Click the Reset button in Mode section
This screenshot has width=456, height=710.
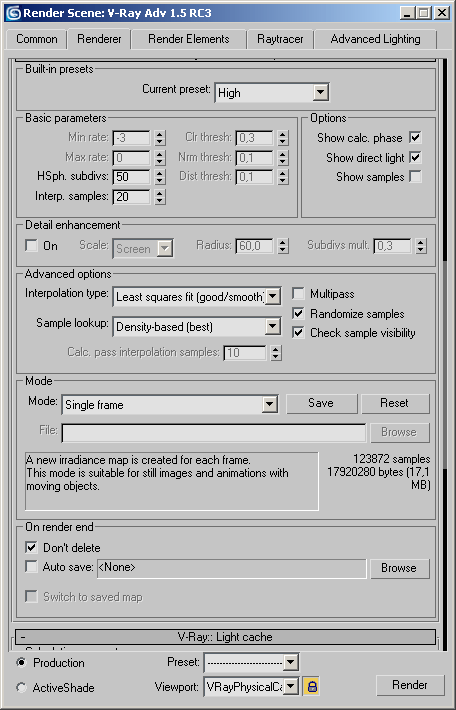(x=395, y=403)
